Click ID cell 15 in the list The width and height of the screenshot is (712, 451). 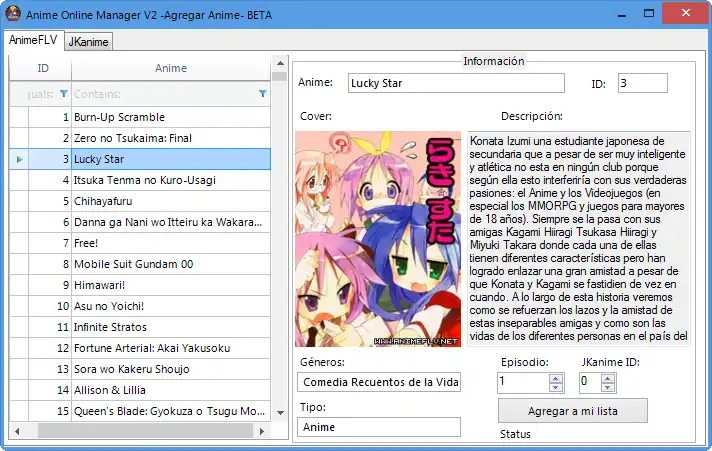point(49,411)
